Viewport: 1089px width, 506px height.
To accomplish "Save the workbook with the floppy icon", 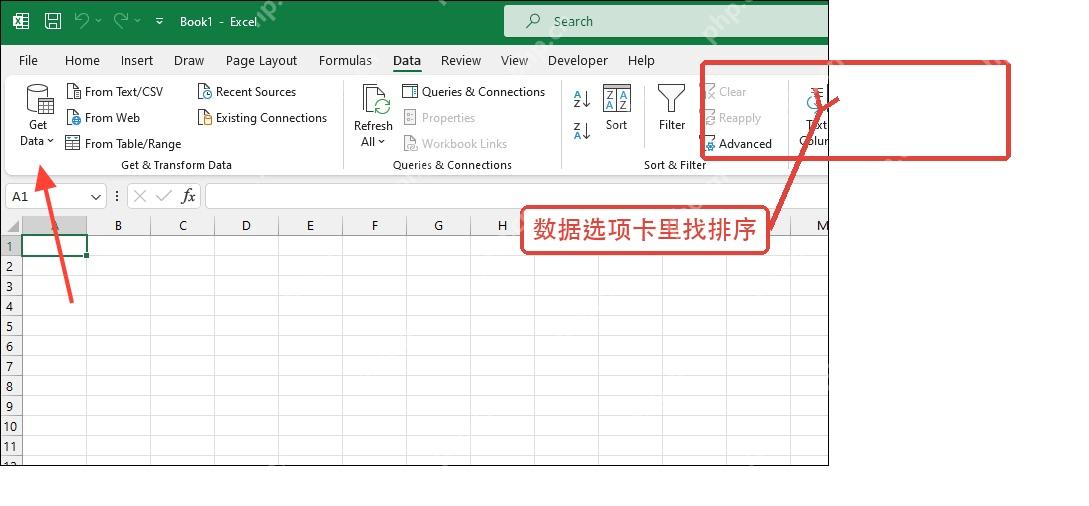I will [53, 21].
